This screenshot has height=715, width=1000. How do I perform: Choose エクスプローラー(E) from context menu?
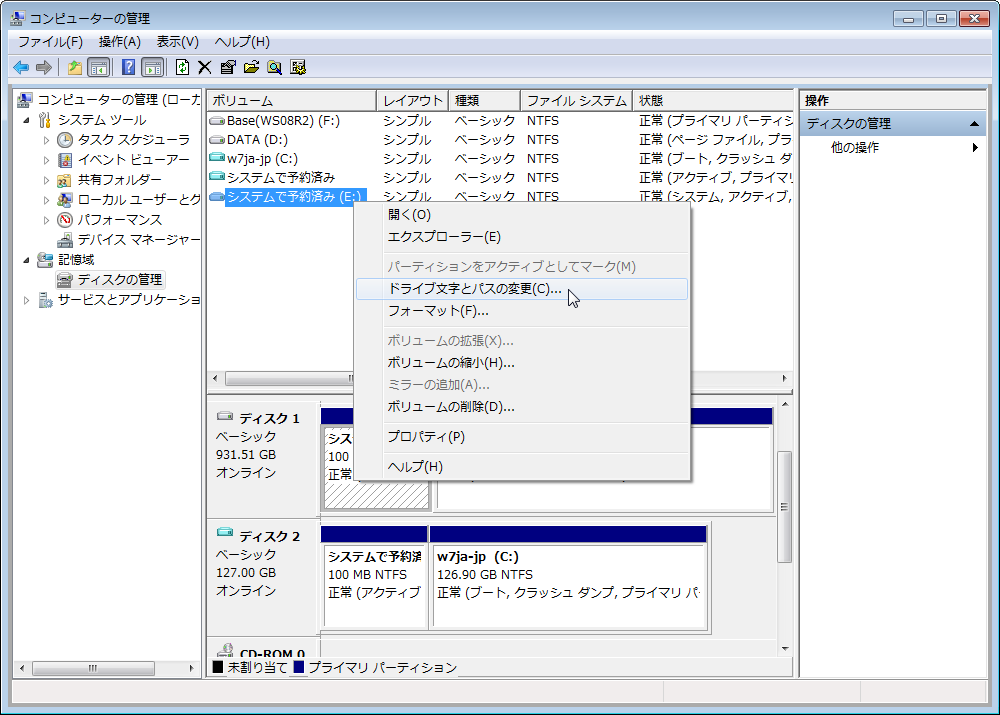point(522,237)
